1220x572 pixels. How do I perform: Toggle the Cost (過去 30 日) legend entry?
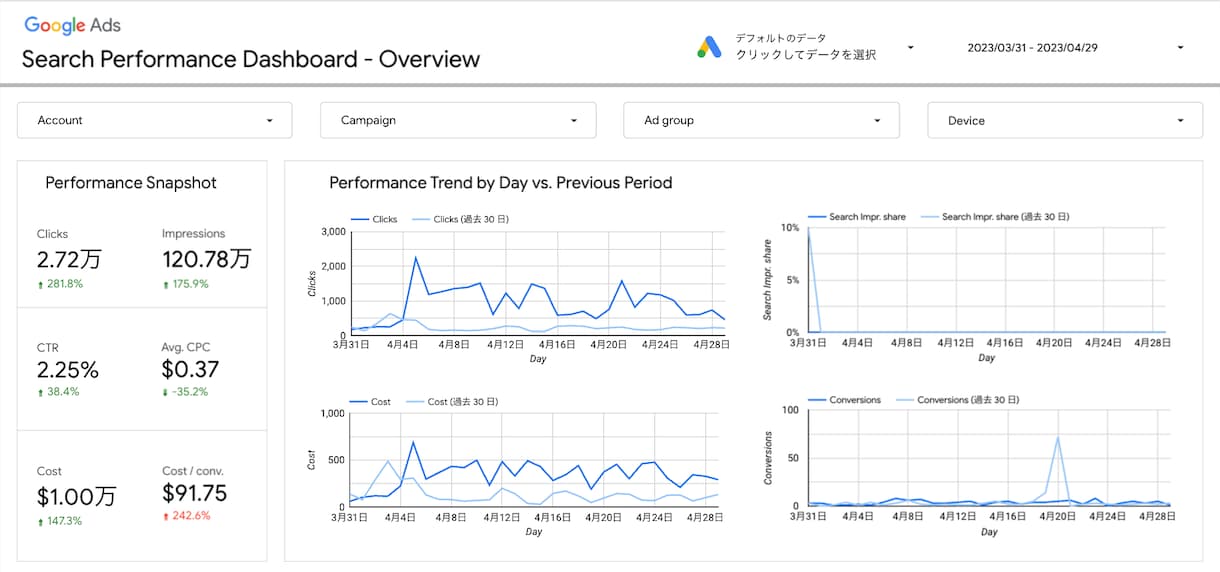(x=451, y=402)
